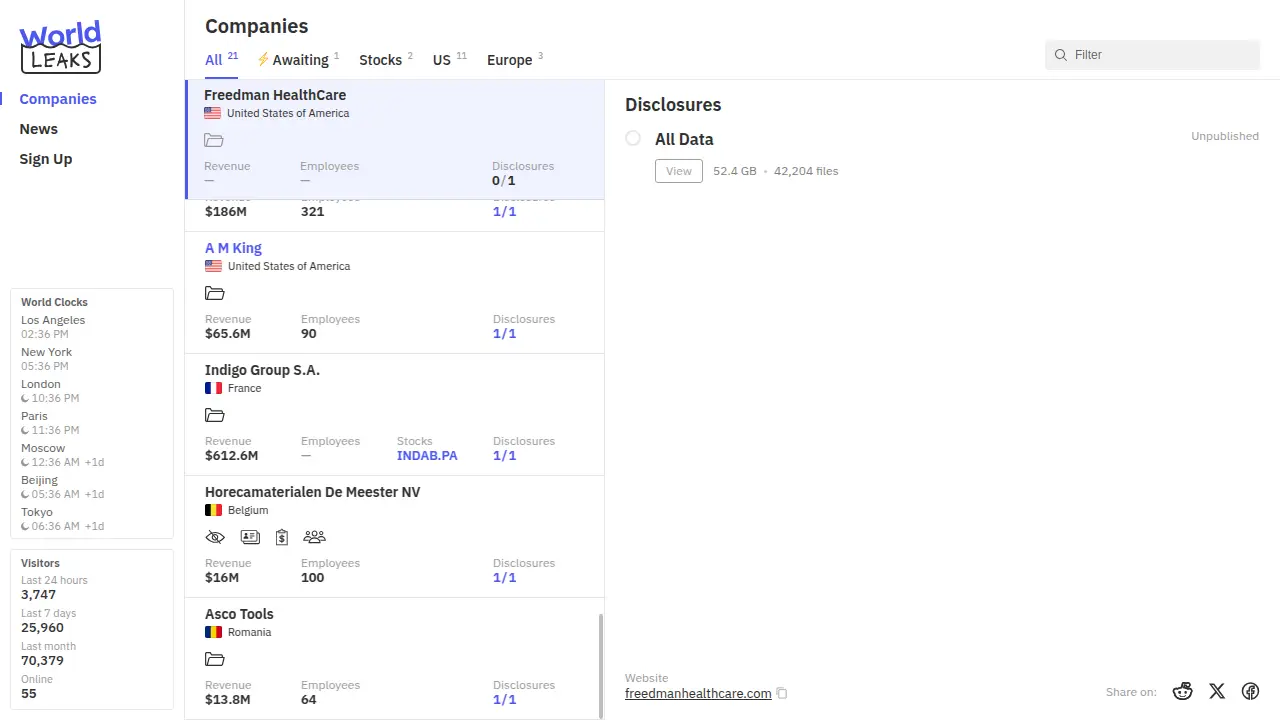The width and height of the screenshot is (1280, 720).
Task: Share on Reddit icon
Action: click(1183, 691)
